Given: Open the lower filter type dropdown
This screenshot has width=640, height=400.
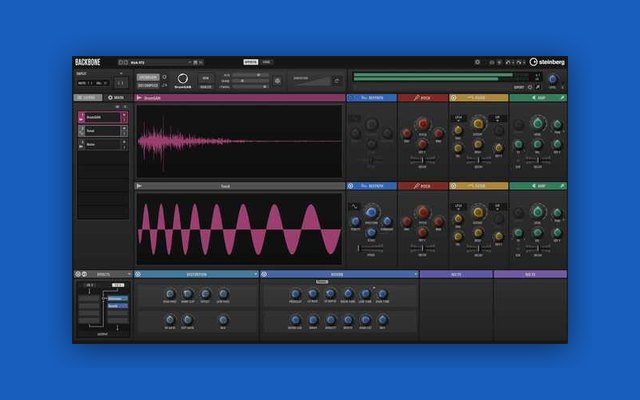Looking at the screenshot, I should (x=458, y=207).
